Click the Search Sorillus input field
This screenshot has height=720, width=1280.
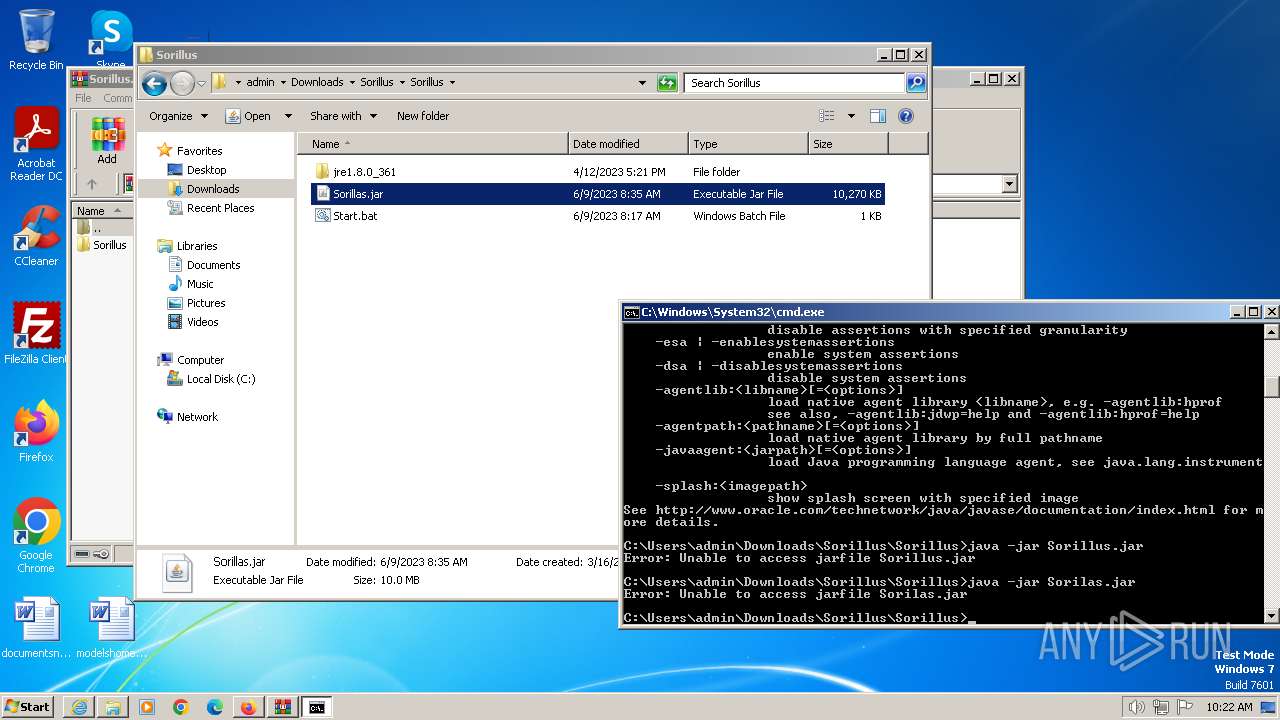(x=795, y=83)
